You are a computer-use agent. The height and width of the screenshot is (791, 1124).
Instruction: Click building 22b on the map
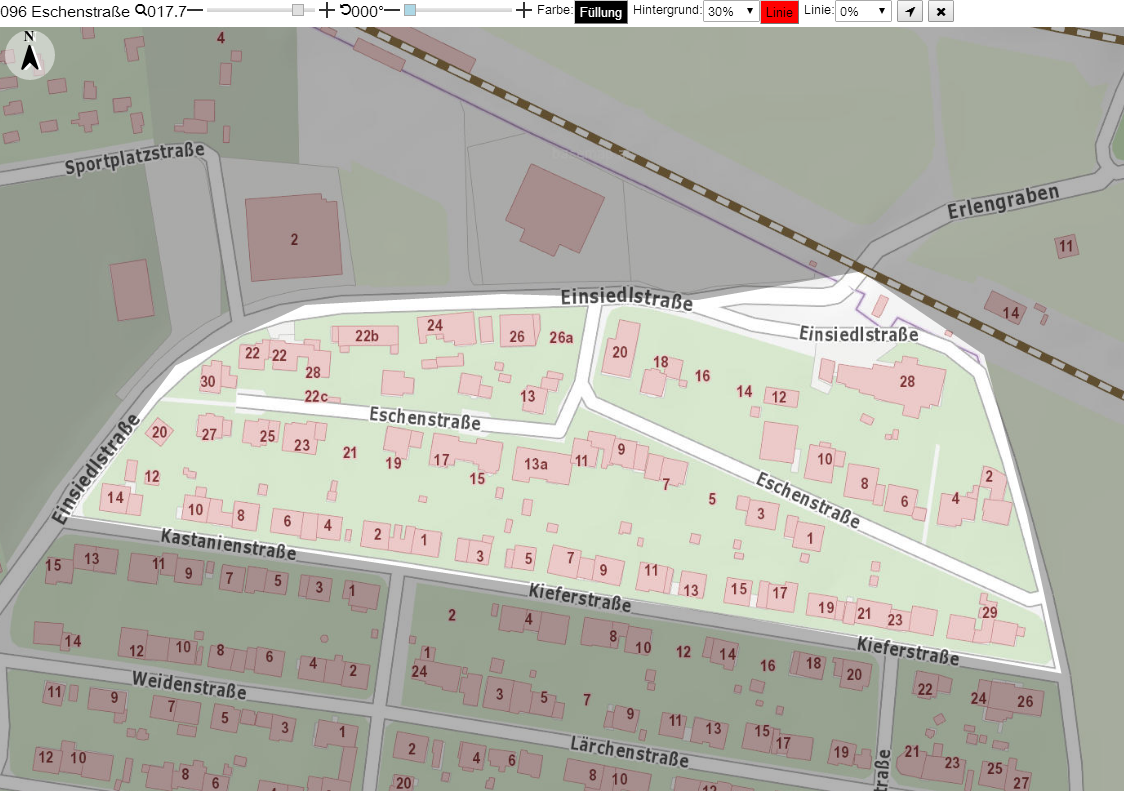point(366,336)
